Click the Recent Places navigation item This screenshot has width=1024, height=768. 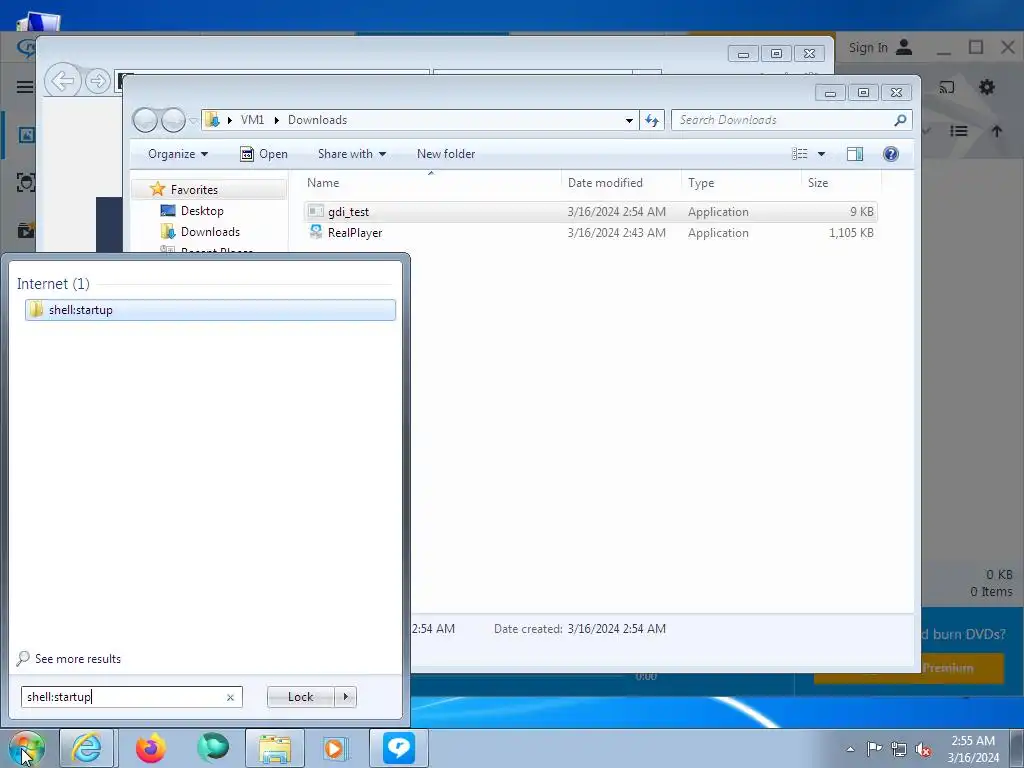208,250
